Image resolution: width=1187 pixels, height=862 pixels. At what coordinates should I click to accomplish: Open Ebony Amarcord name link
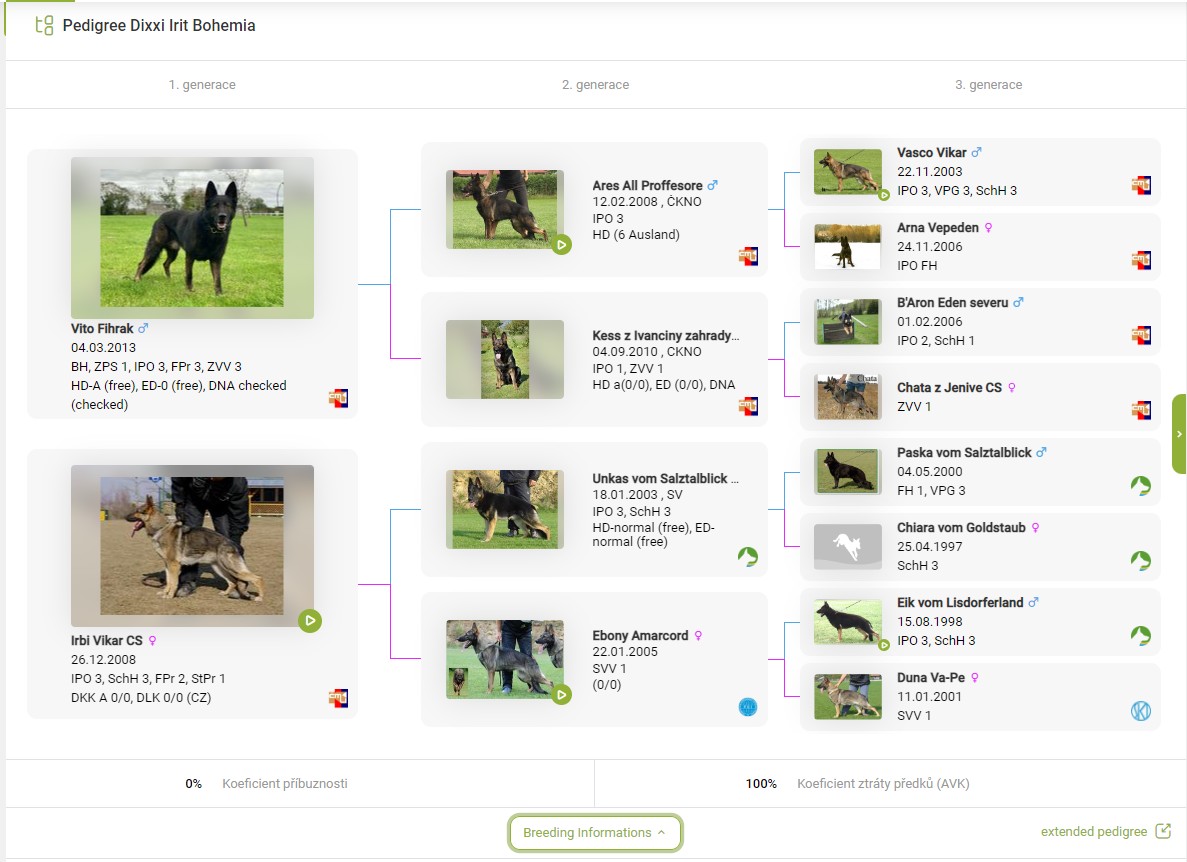pos(640,636)
